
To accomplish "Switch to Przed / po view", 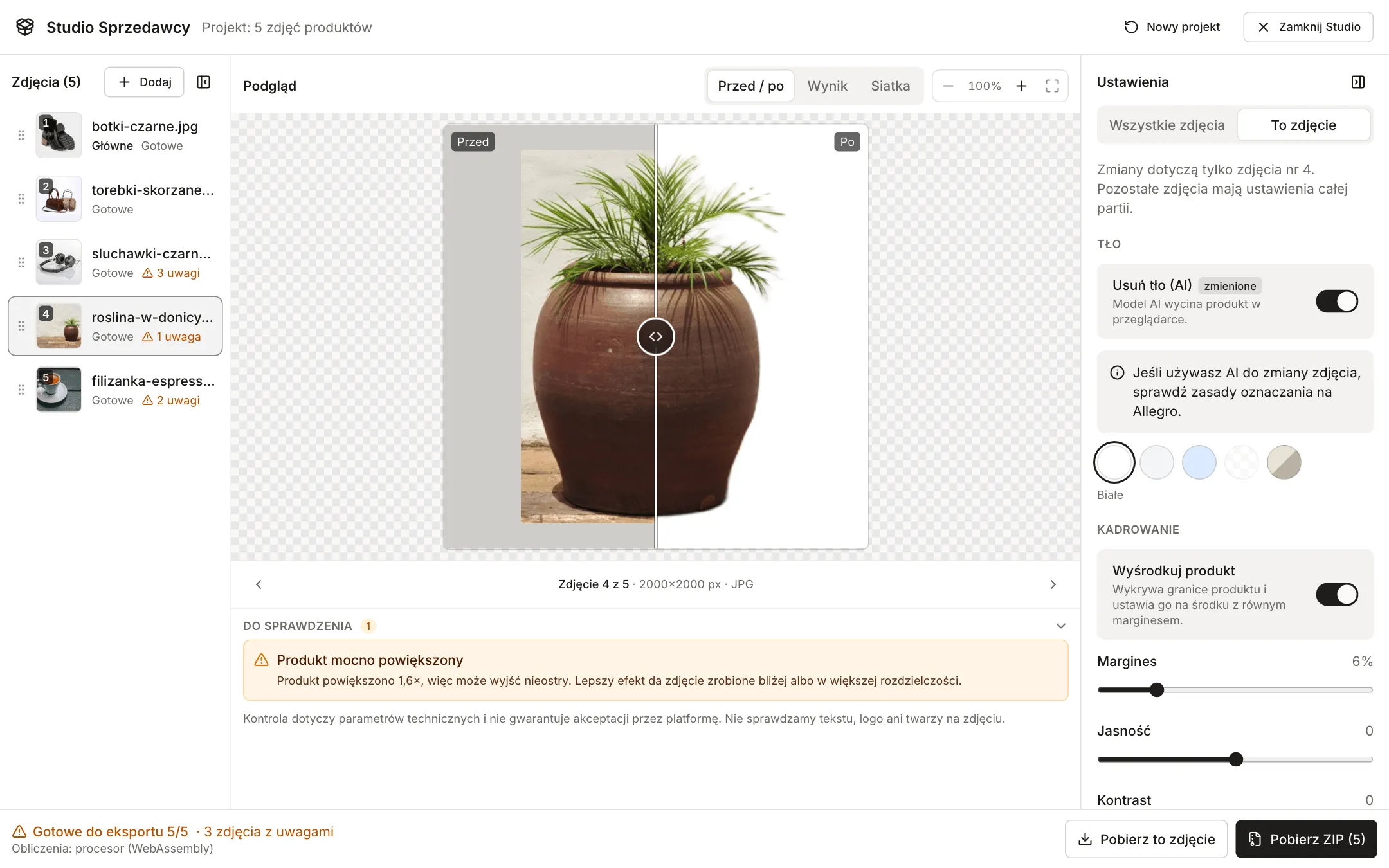I will click(x=750, y=86).
